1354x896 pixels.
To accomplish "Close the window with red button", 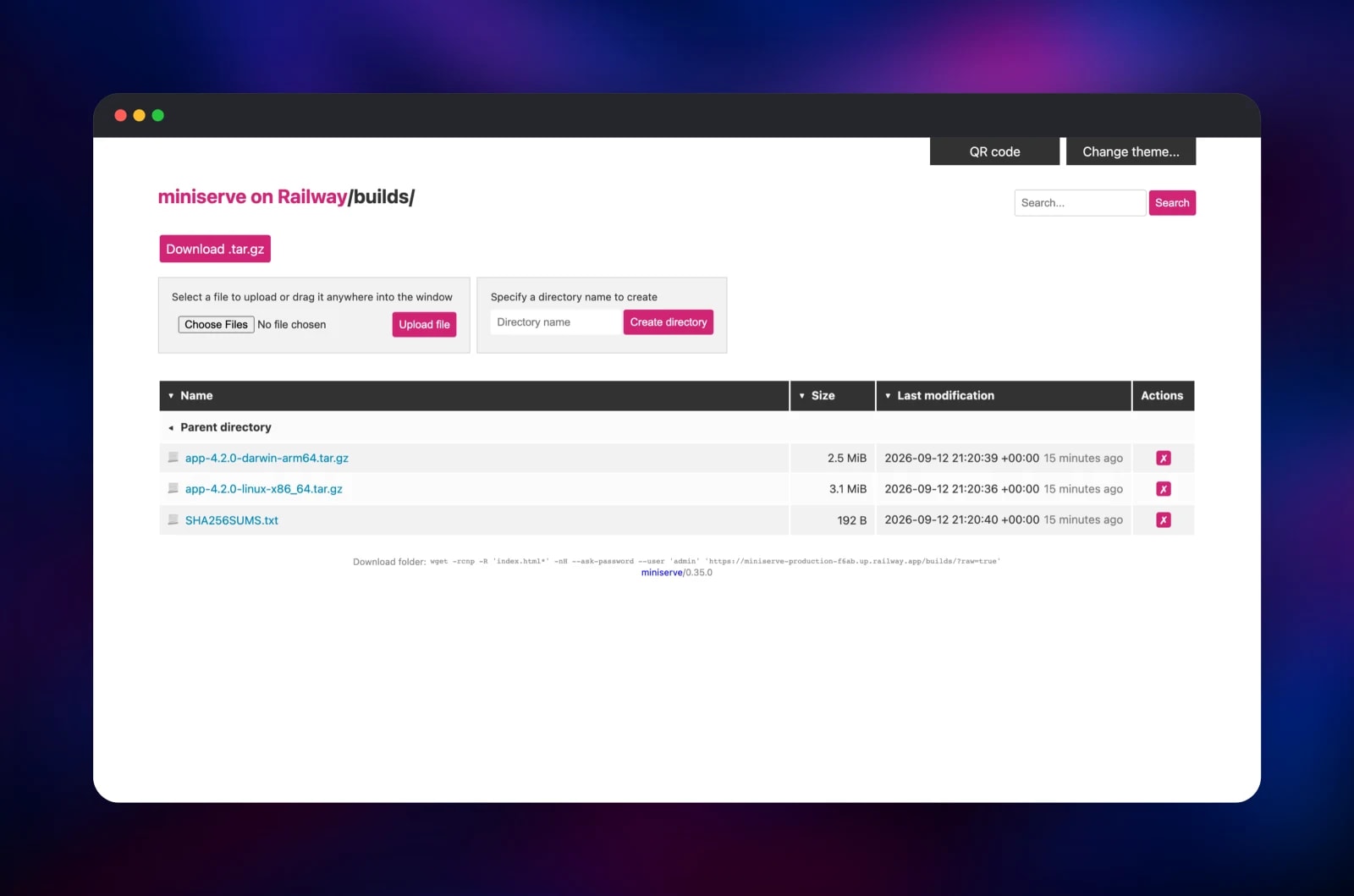I will click(121, 115).
